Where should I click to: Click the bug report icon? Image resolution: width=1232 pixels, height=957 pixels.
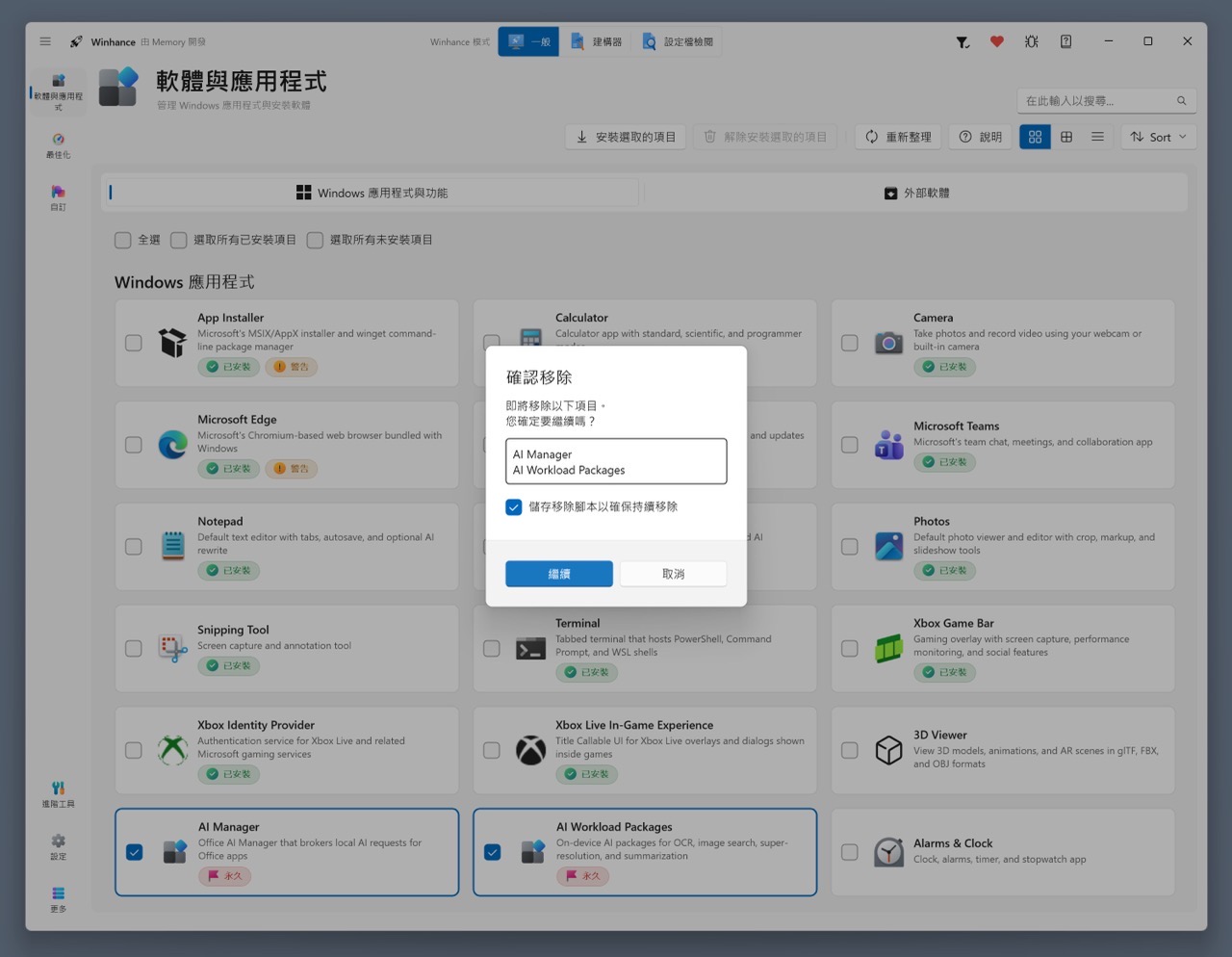(1032, 41)
